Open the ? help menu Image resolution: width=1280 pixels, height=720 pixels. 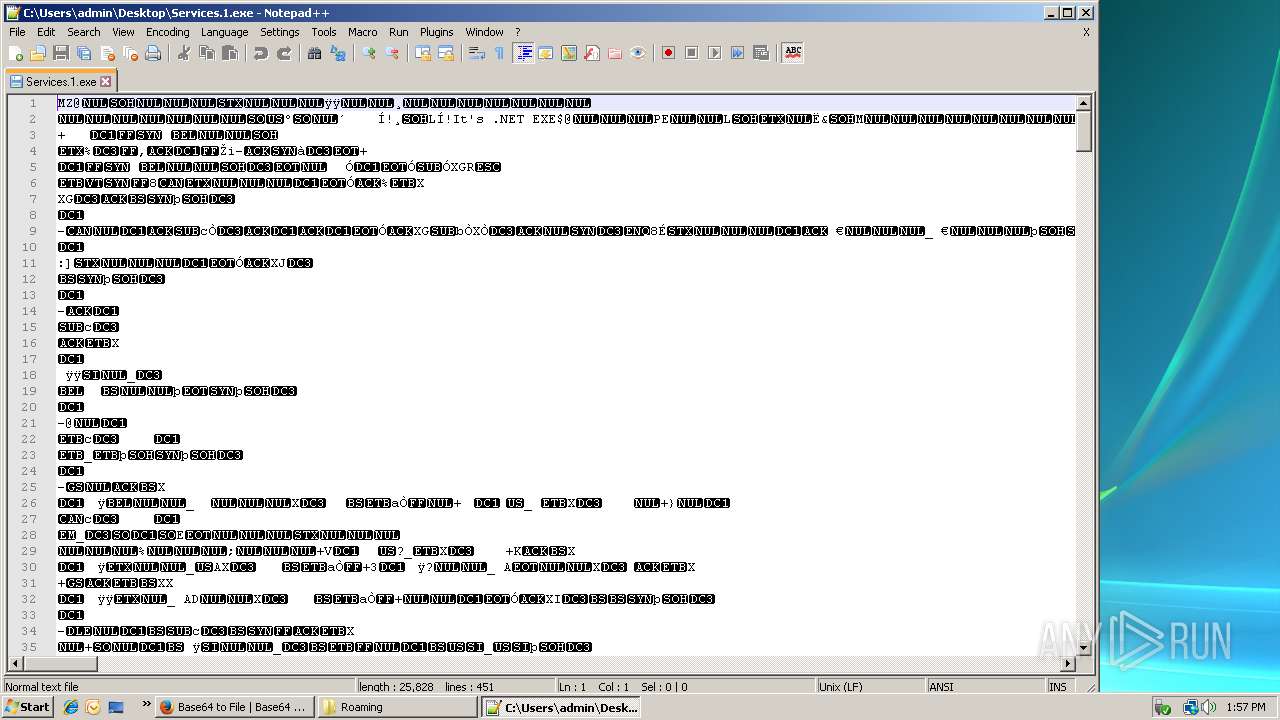tap(517, 32)
